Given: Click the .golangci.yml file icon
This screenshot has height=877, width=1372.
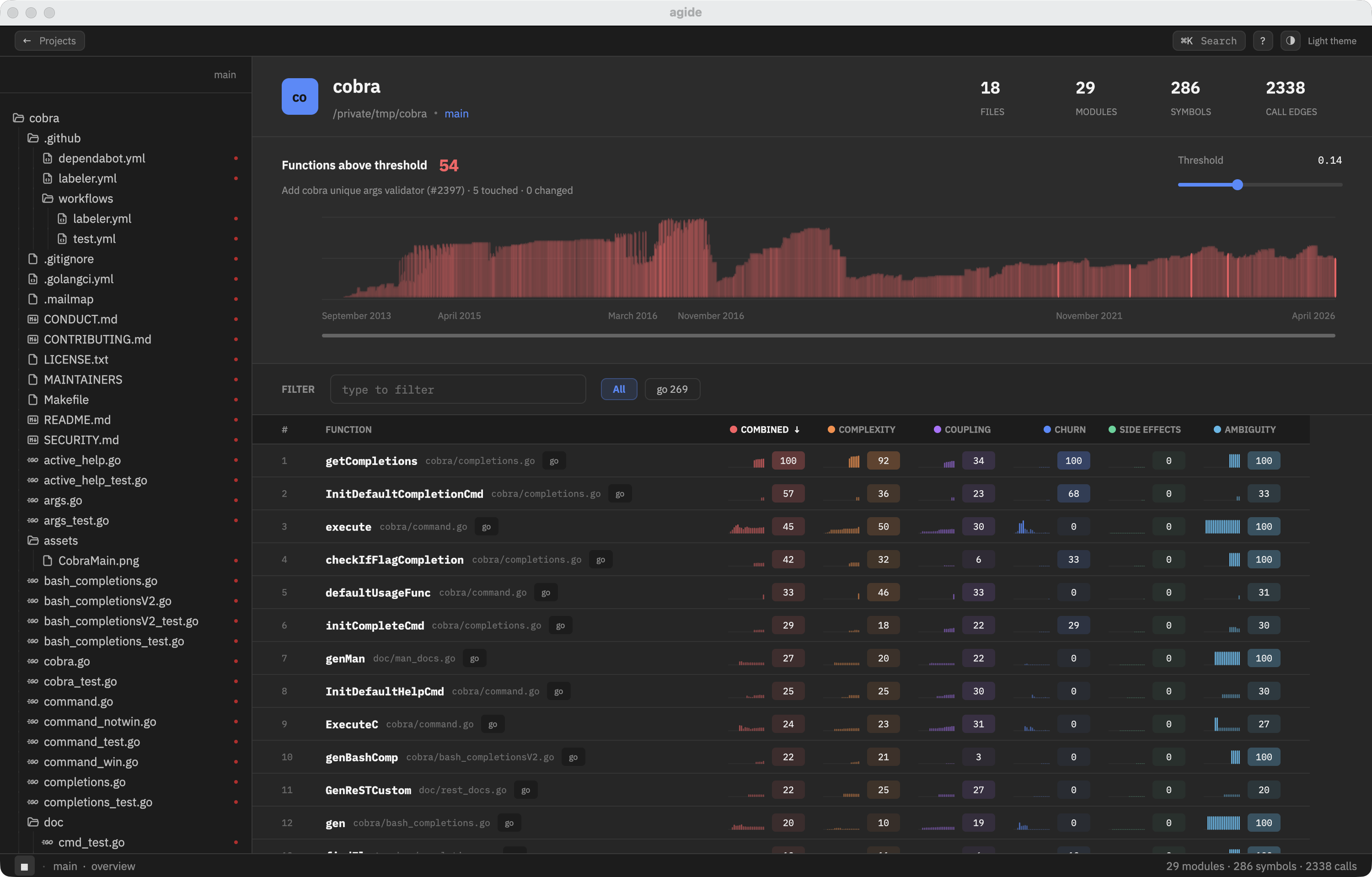Looking at the screenshot, I should [33, 279].
